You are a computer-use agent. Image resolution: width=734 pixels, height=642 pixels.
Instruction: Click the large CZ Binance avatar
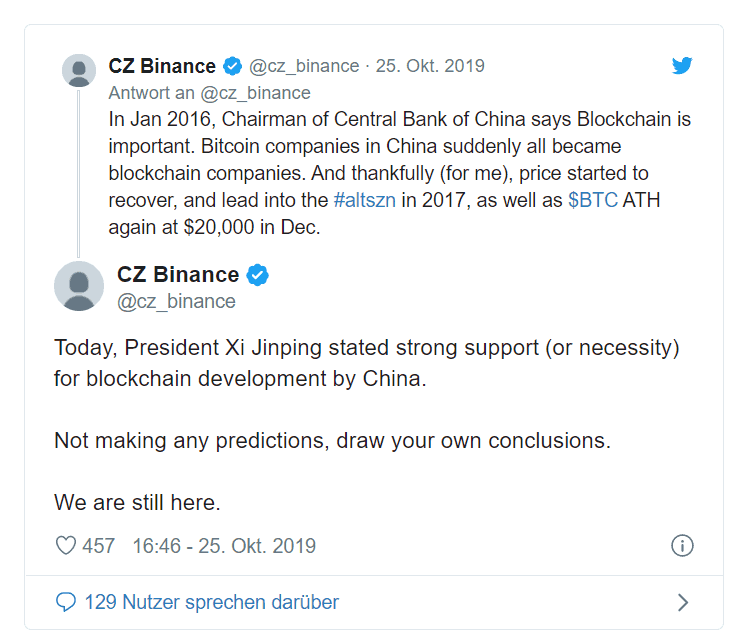[x=79, y=286]
